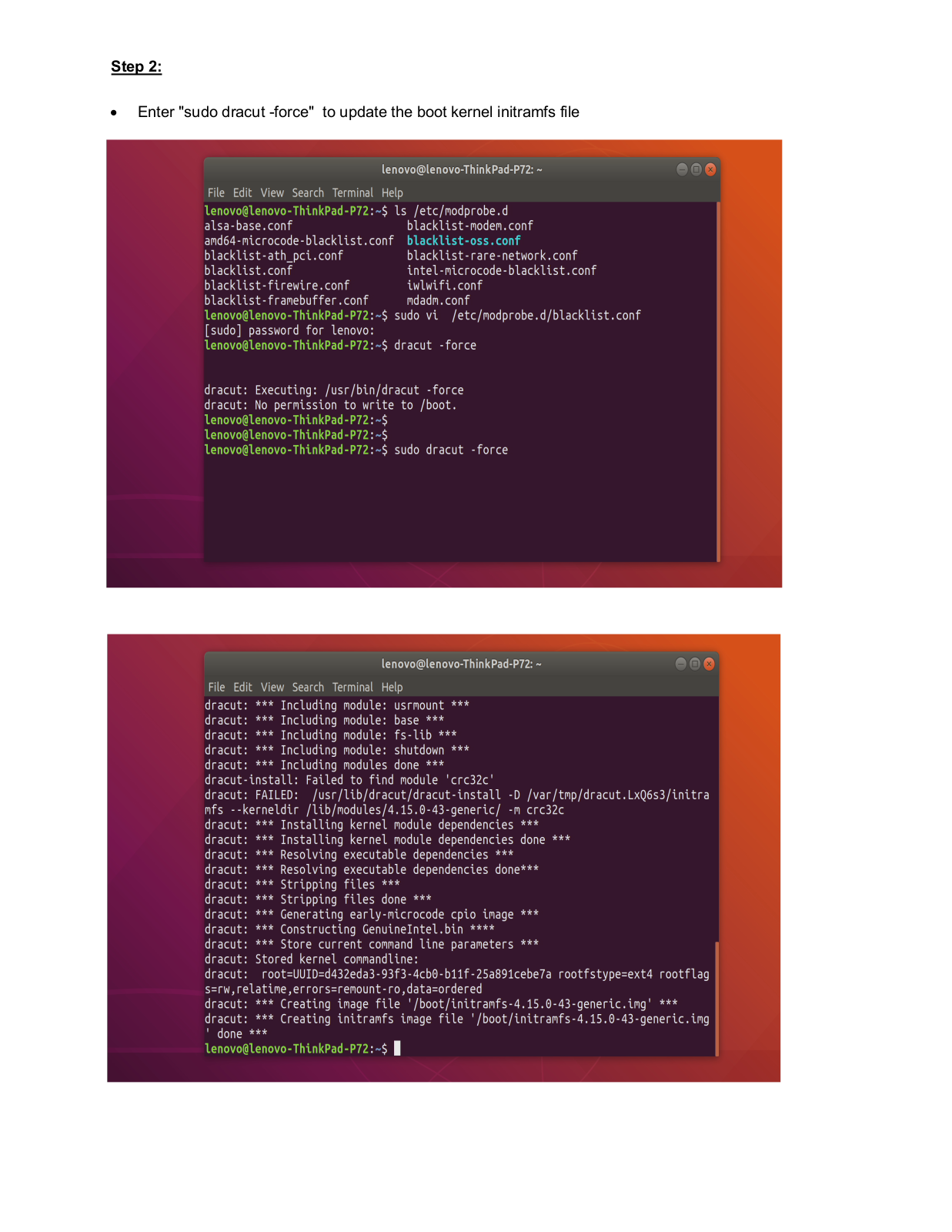Open Edit menu in lower terminal

242,687
